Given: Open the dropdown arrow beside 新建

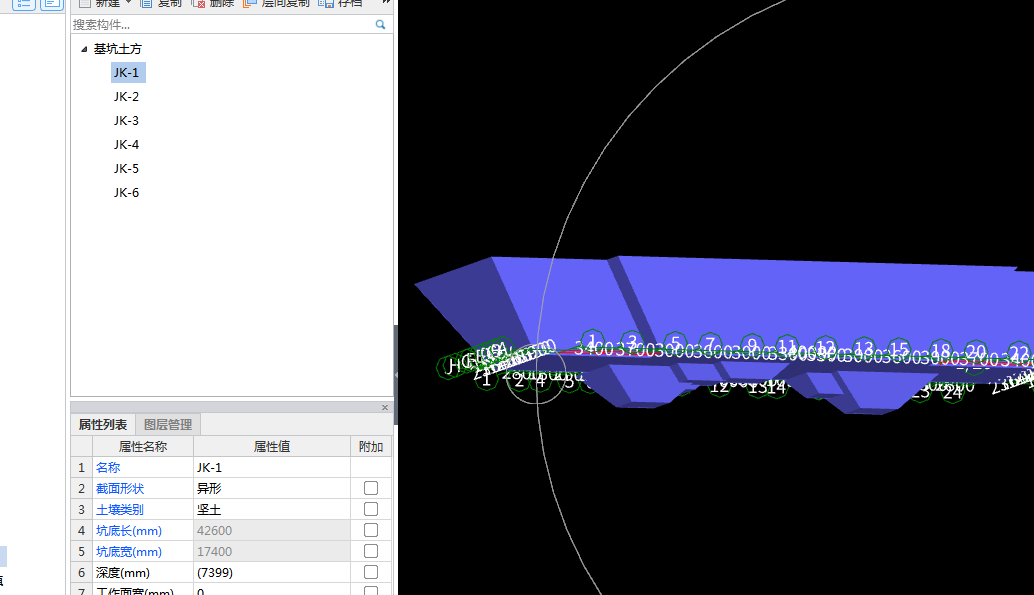Looking at the screenshot, I should coord(129,3).
